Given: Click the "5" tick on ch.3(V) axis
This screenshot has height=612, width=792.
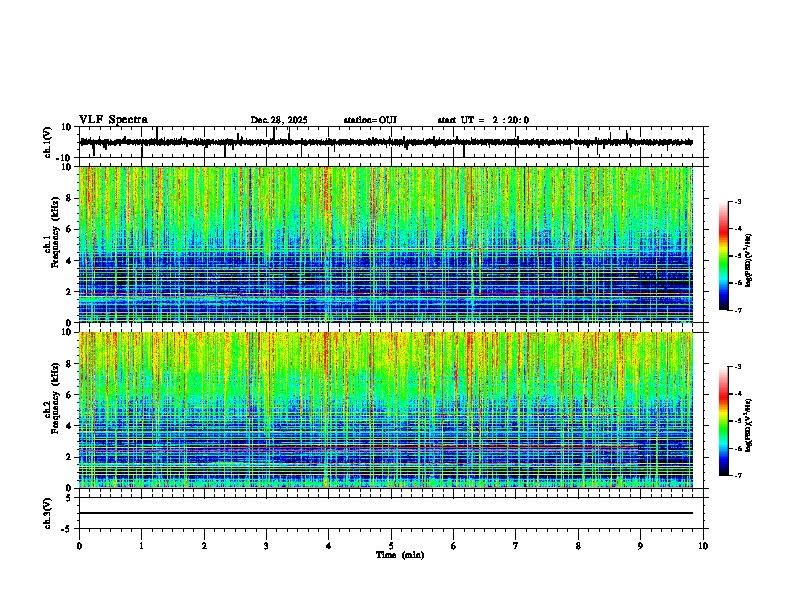Looking at the screenshot, I should pyautogui.click(x=69, y=498).
